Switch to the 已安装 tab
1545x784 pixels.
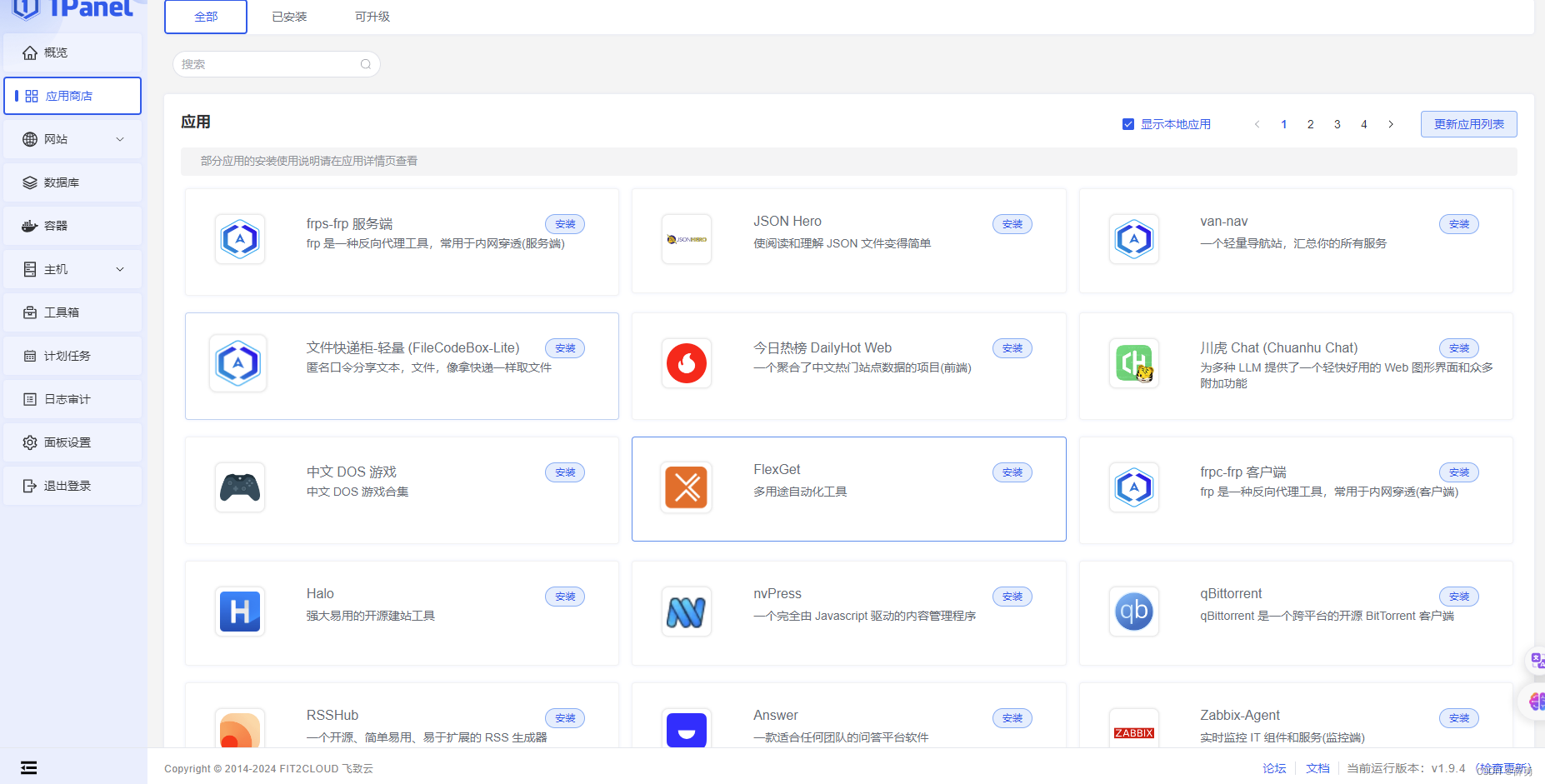289,17
